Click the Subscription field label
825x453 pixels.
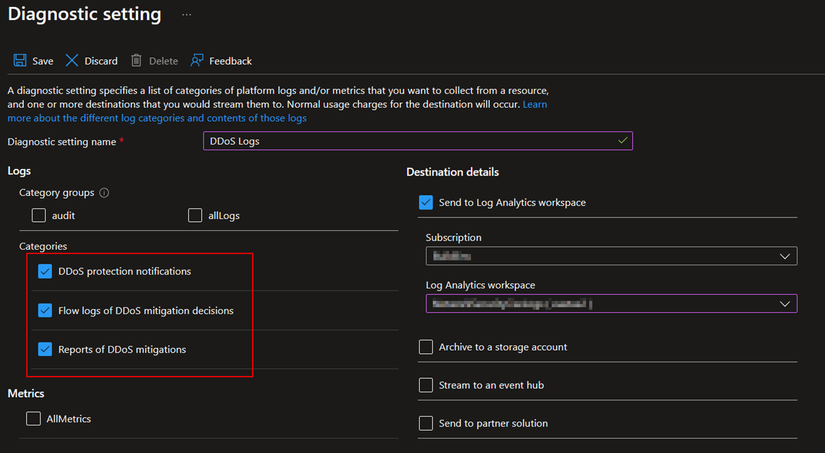pos(454,237)
